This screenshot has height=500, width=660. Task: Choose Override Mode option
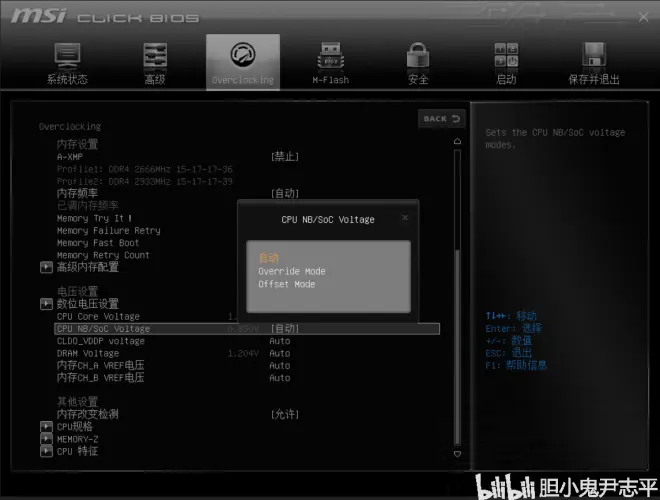coord(292,271)
